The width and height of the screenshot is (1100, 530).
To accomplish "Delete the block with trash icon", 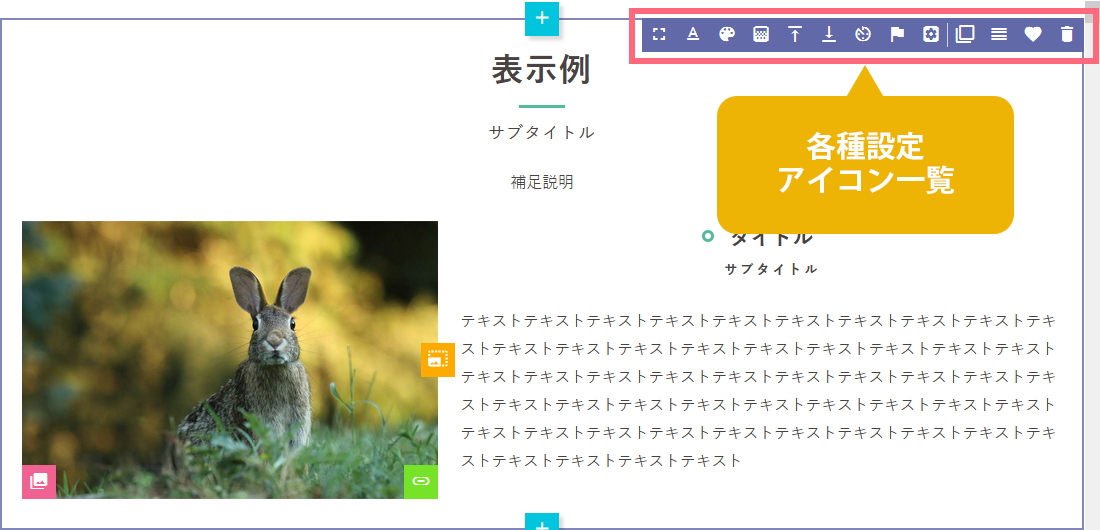I will click(1067, 34).
